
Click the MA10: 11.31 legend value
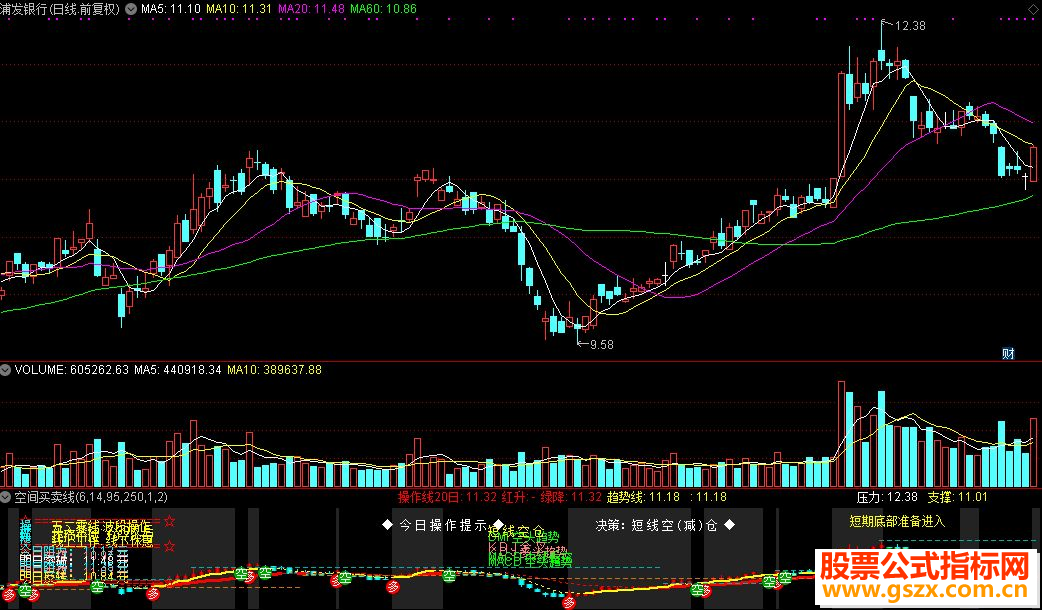coord(239,9)
